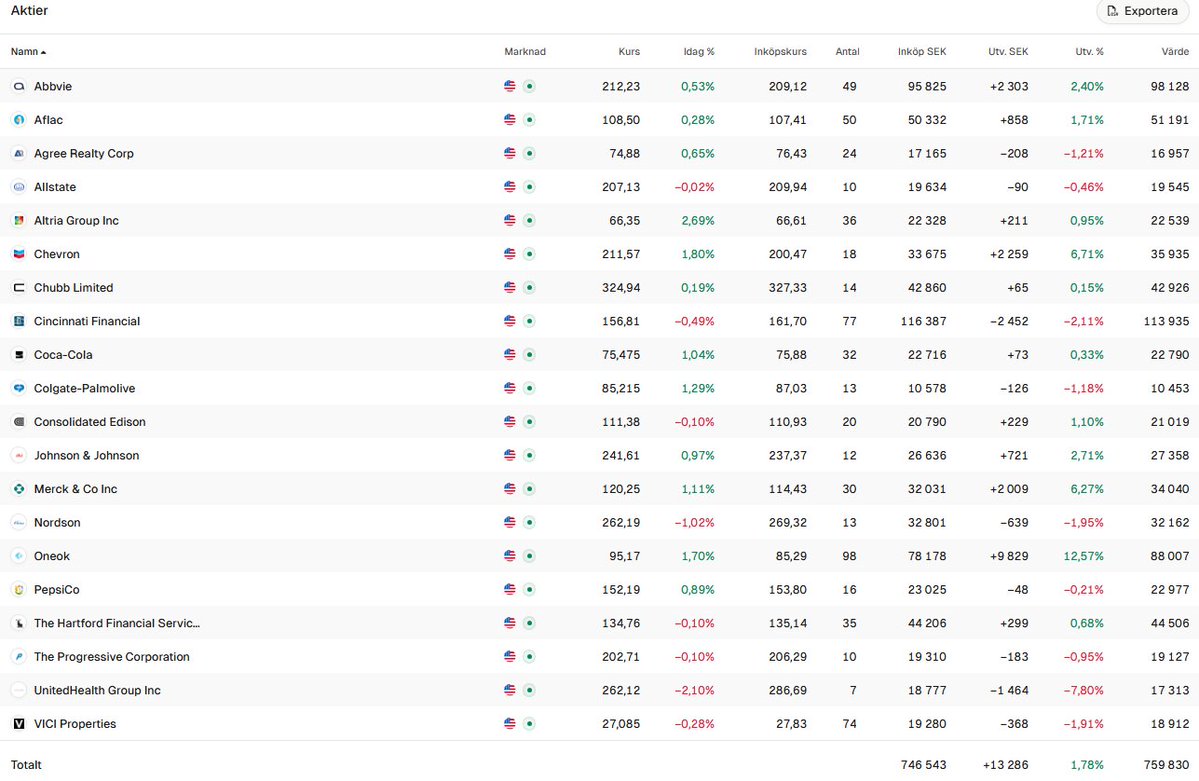
Task: Sort by Inköpskurs column header
Action: (x=780, y=52)
